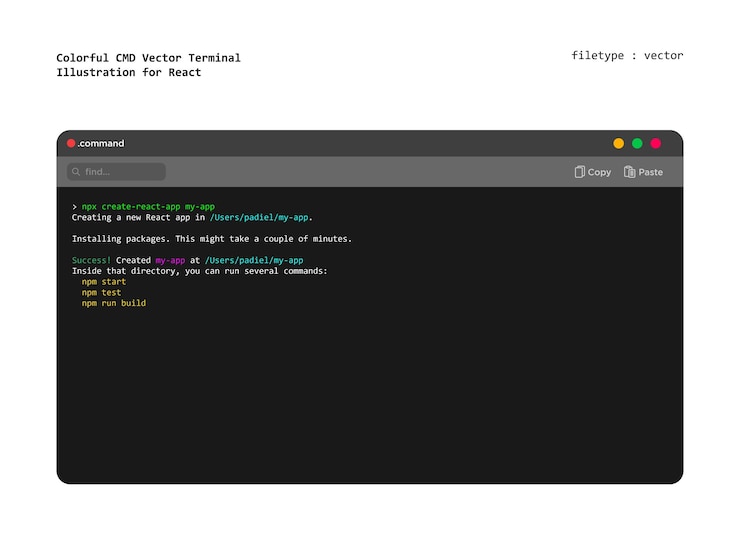Click the find search field
This screenshot has height=540, width=740.
pyautogui.click(x=116, y=172)
